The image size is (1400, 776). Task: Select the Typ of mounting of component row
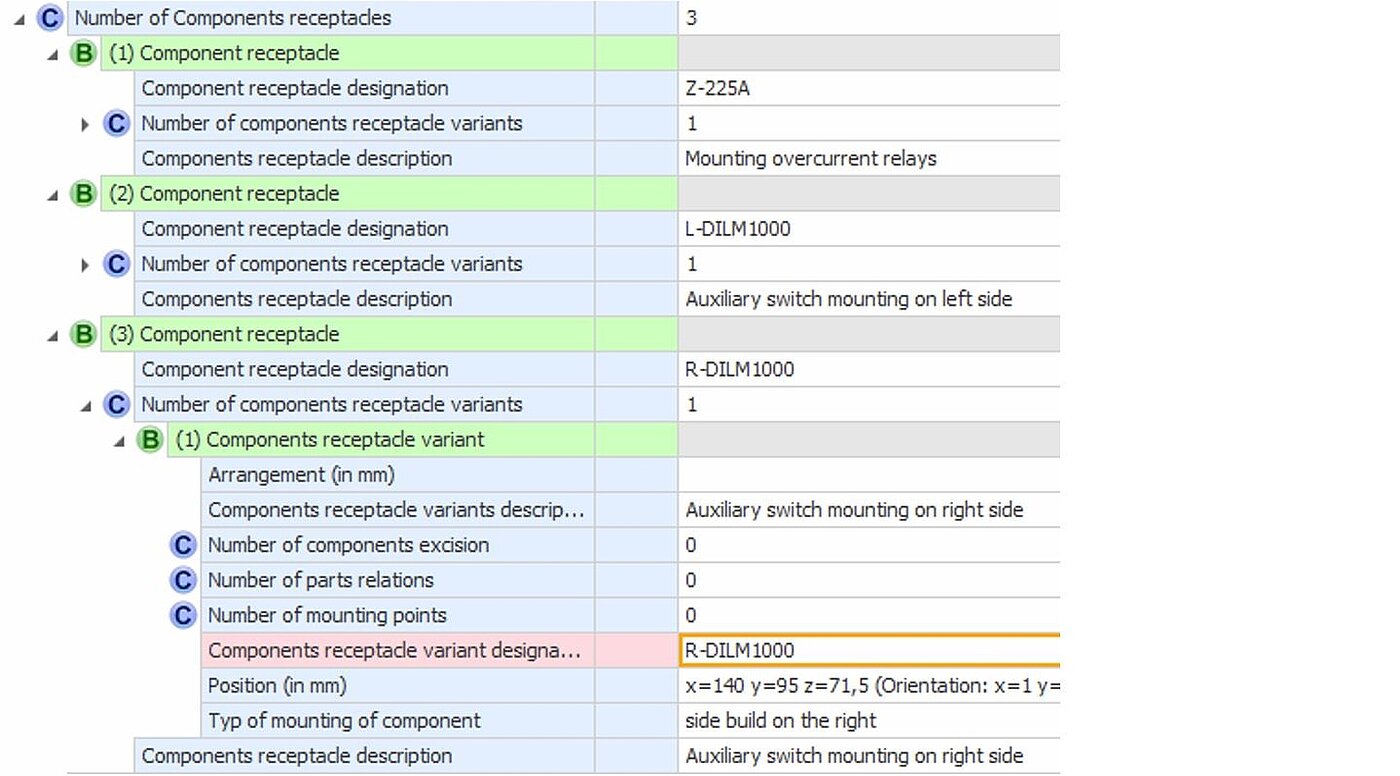coord(398,721)
